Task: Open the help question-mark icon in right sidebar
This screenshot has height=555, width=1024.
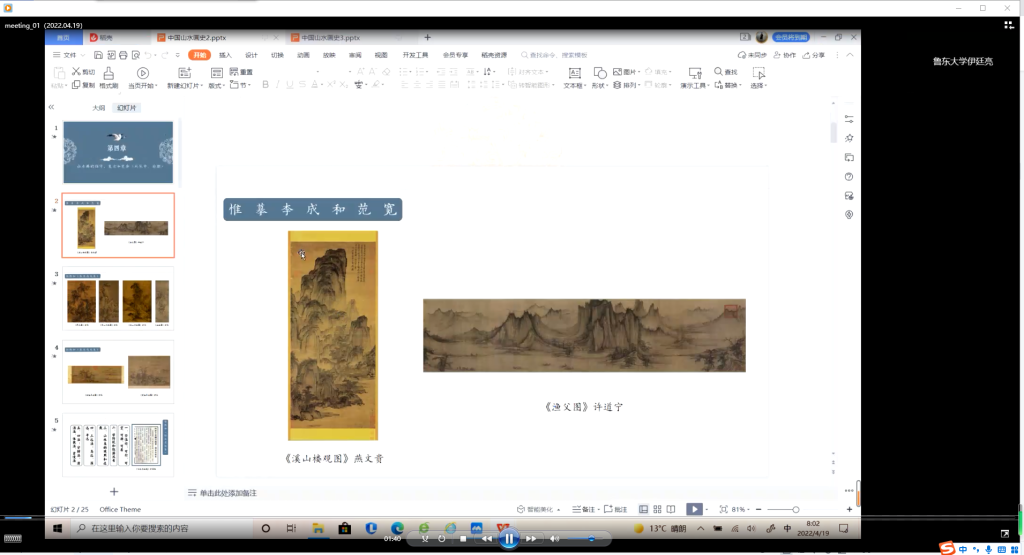Action: [x=849, y=176]
